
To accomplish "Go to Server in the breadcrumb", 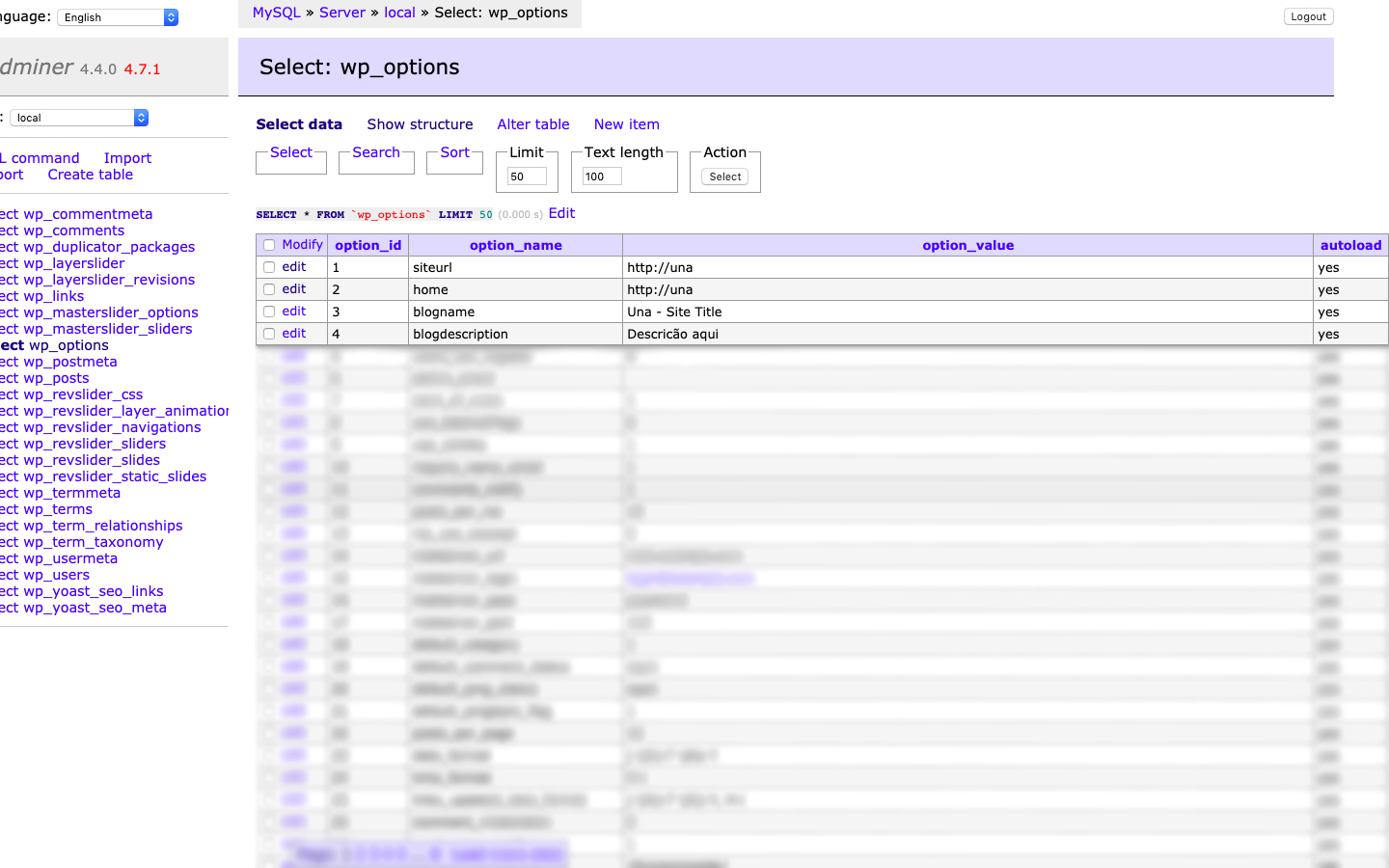I will (x=342, y=13).
